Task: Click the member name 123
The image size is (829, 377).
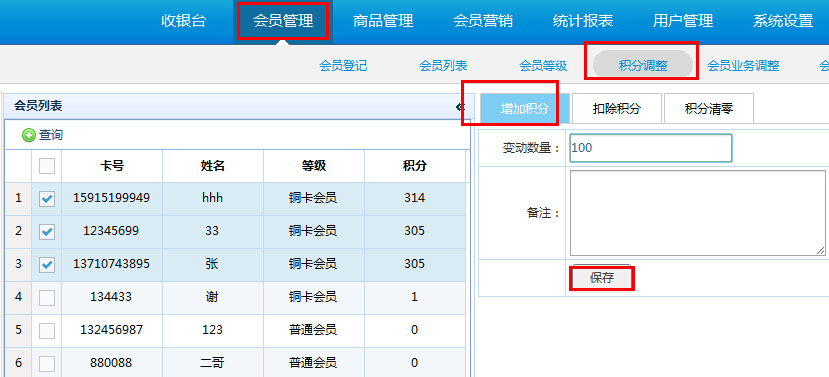Action: tap(213, 330)
